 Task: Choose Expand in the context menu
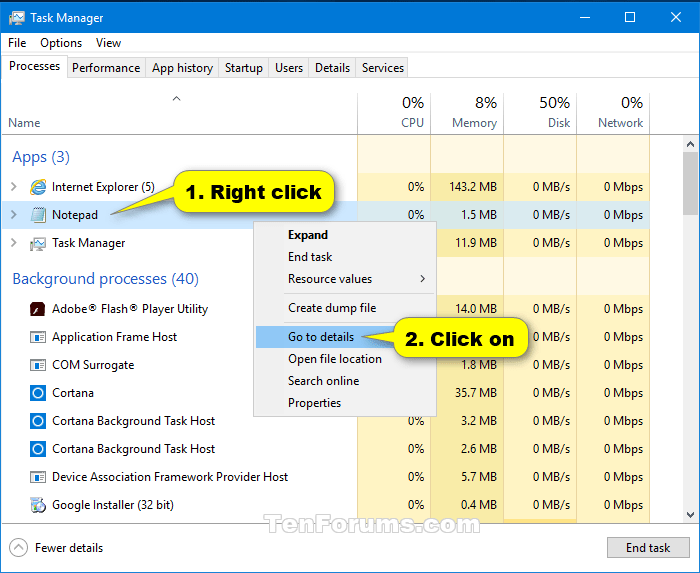[346, 235]
